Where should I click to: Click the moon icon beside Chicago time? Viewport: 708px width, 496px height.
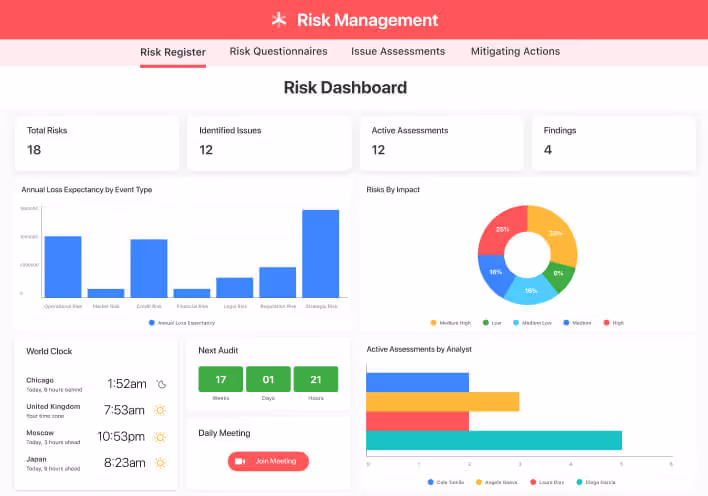click(160, 383)
